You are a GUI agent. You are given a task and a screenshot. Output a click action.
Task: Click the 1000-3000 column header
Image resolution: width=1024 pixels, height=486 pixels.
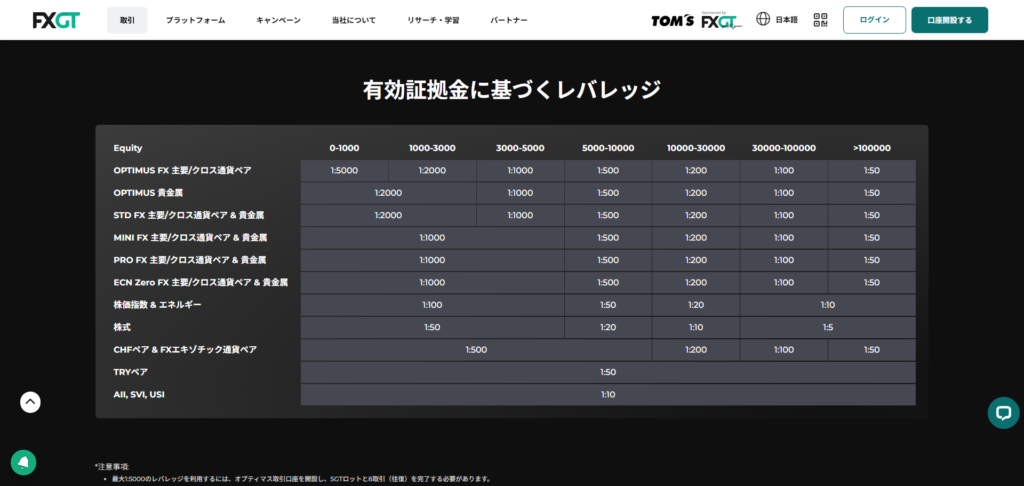[x=432, y=148]
